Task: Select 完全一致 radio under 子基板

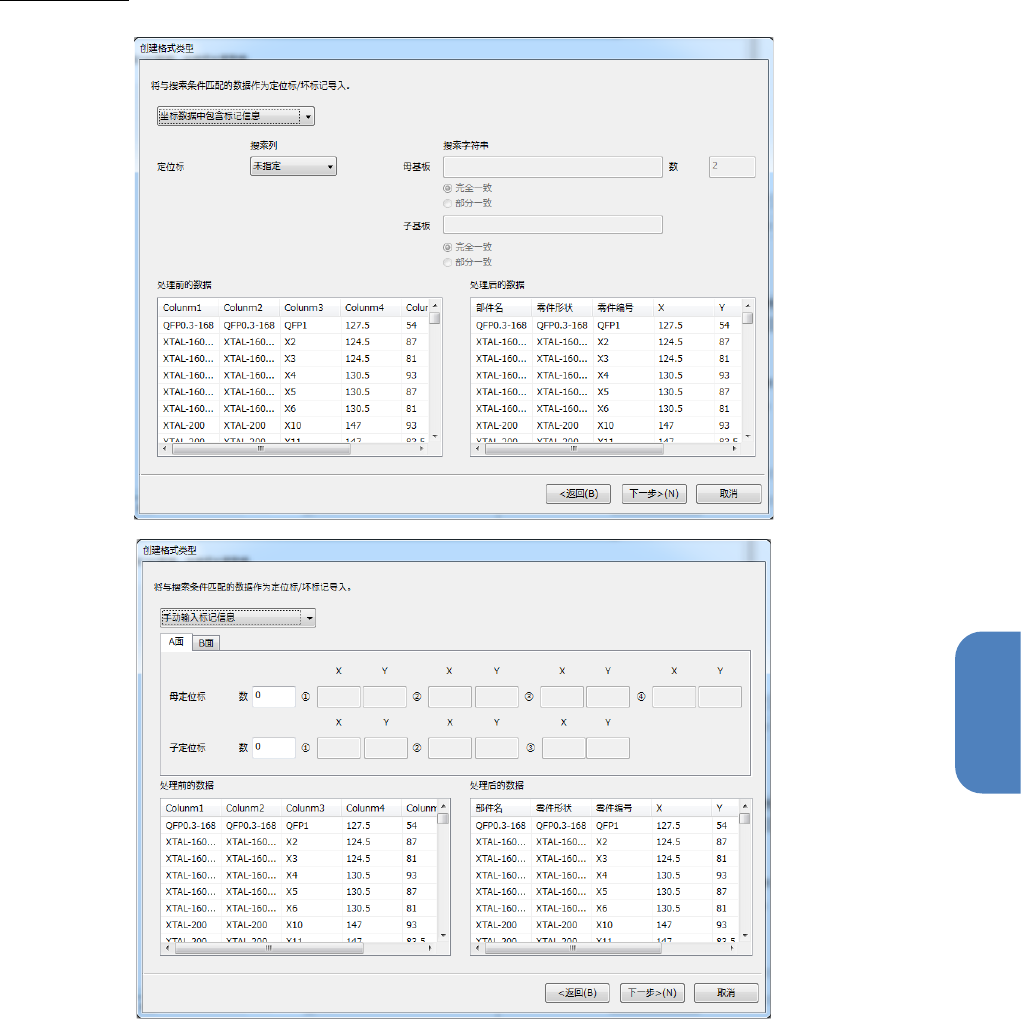Action: 447,247
